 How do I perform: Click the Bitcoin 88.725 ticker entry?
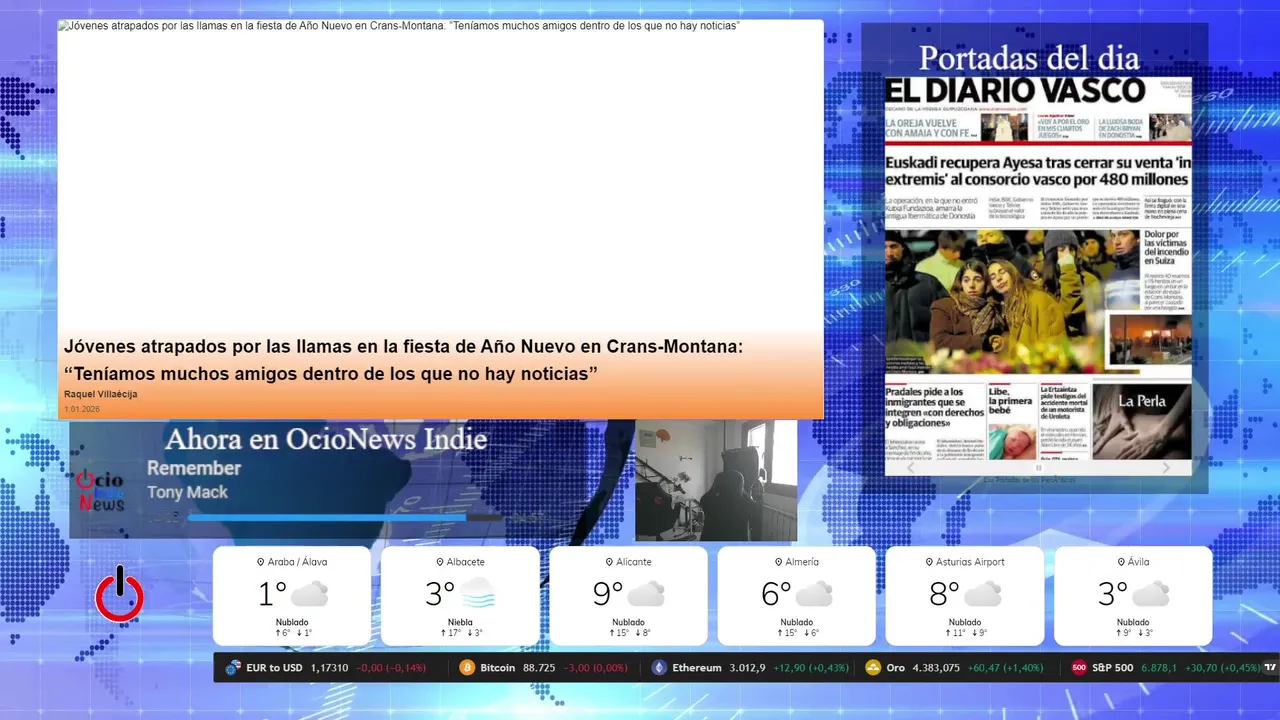pos(543,667)
